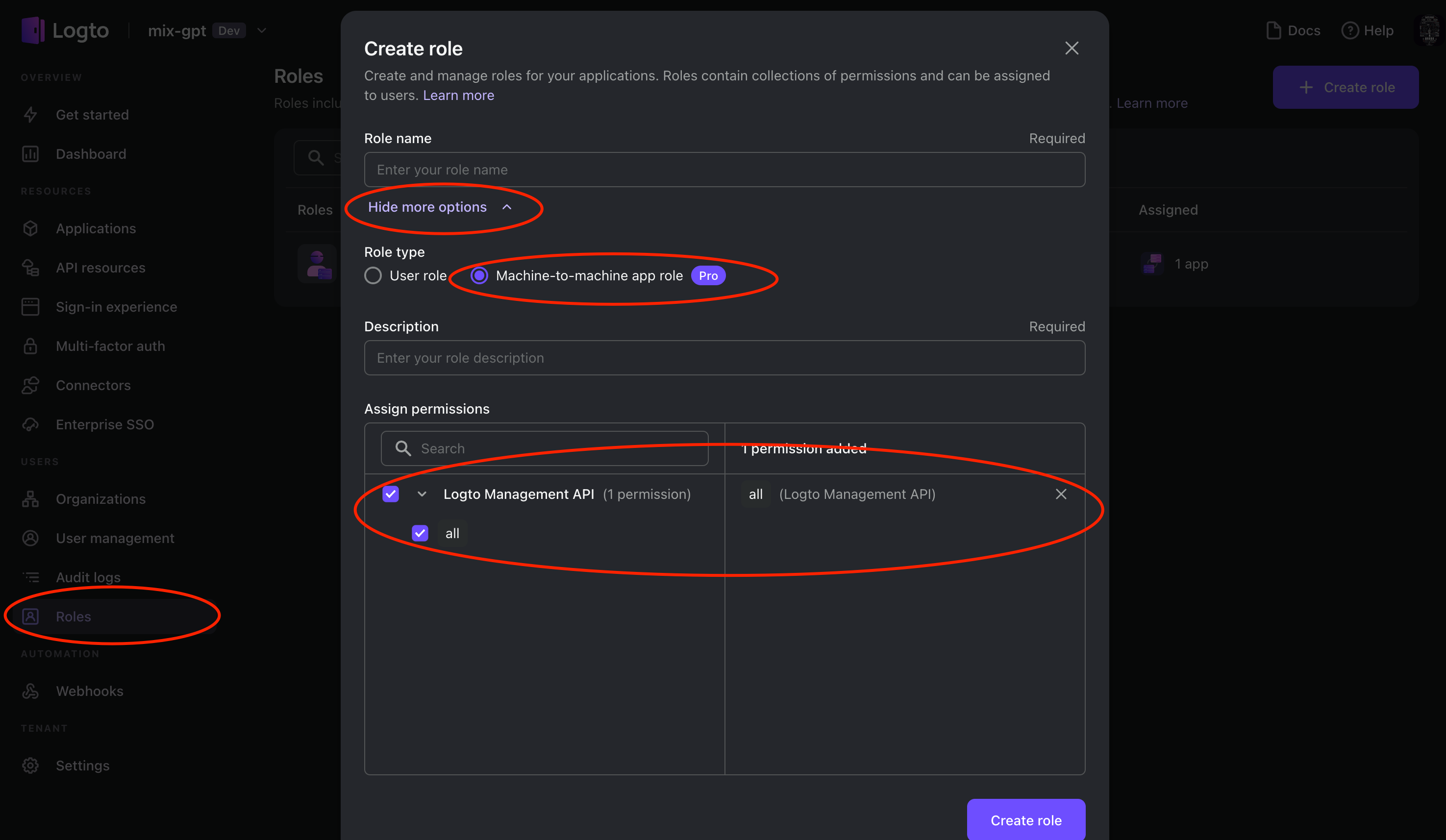Toggle the all permission checkbox

(x=420, y=533)
